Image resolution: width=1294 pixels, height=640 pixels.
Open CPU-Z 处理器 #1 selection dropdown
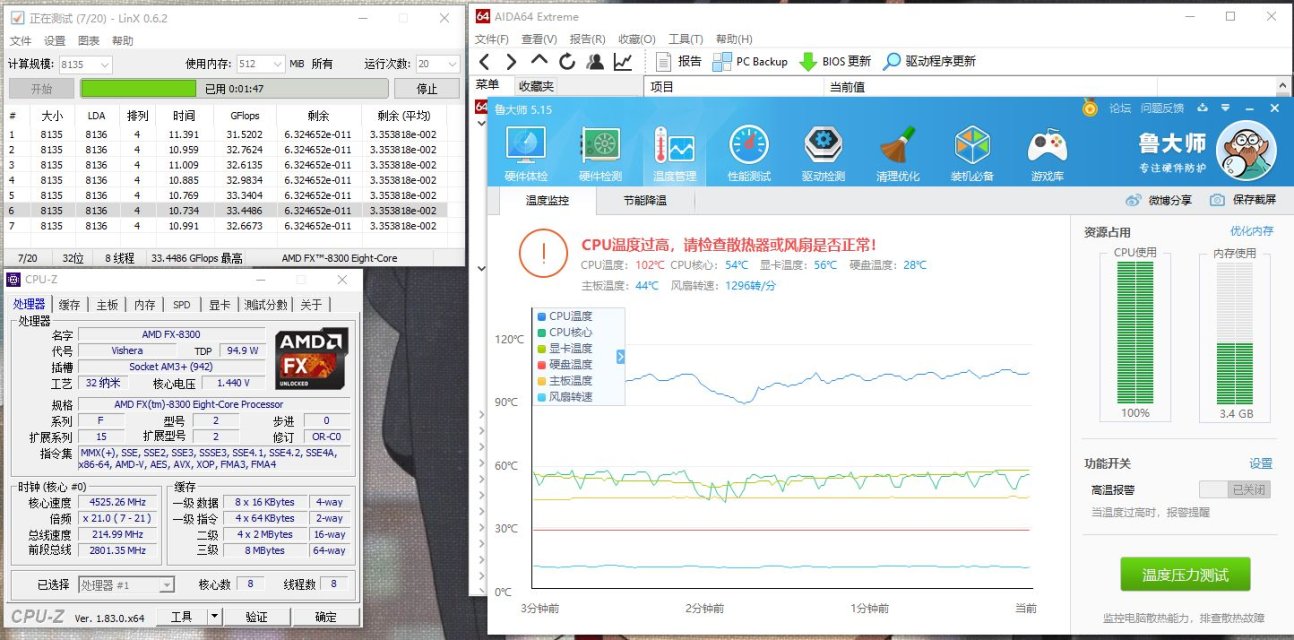(x=126, y=584)
